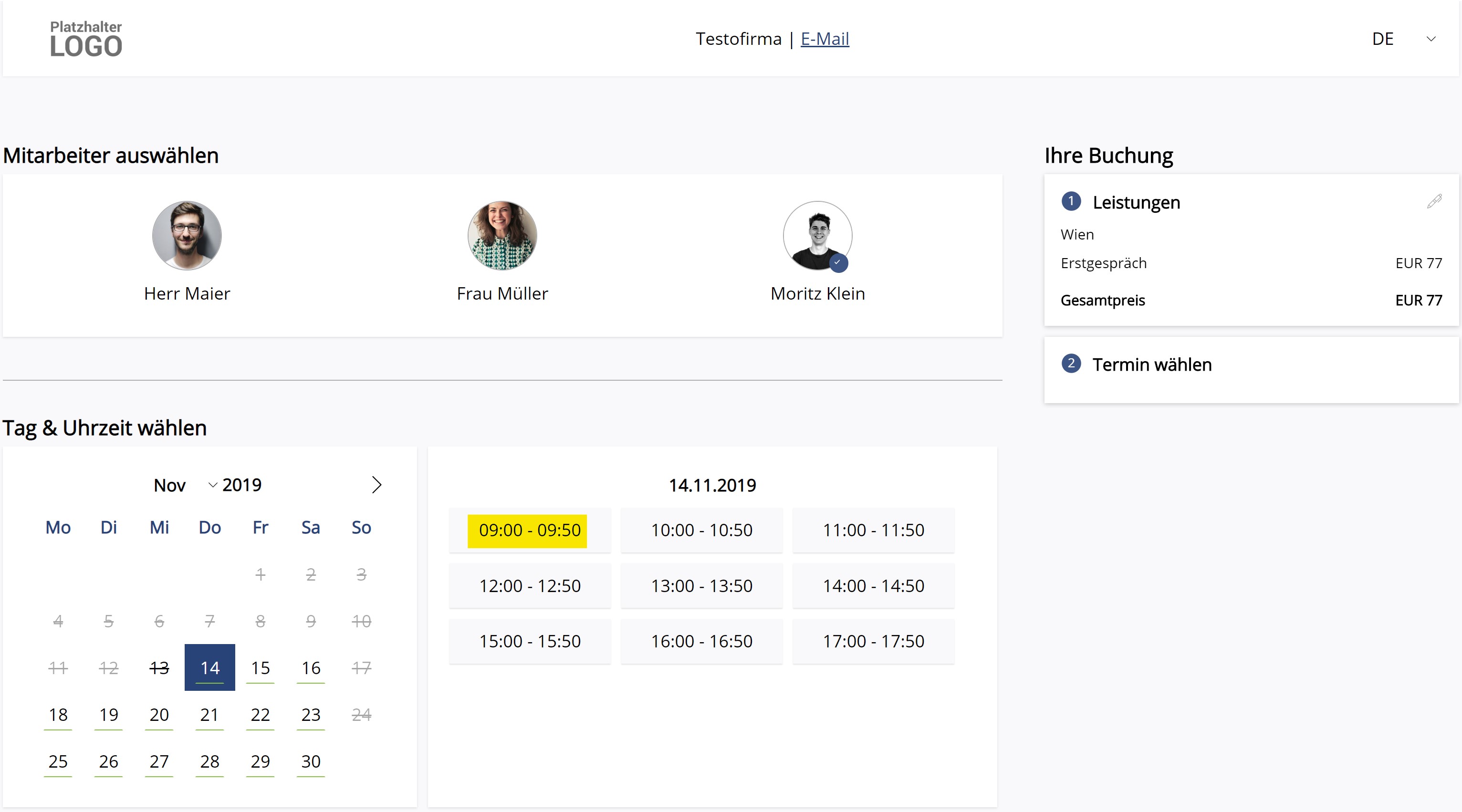Click the Wien location text

click(1076, 234)
